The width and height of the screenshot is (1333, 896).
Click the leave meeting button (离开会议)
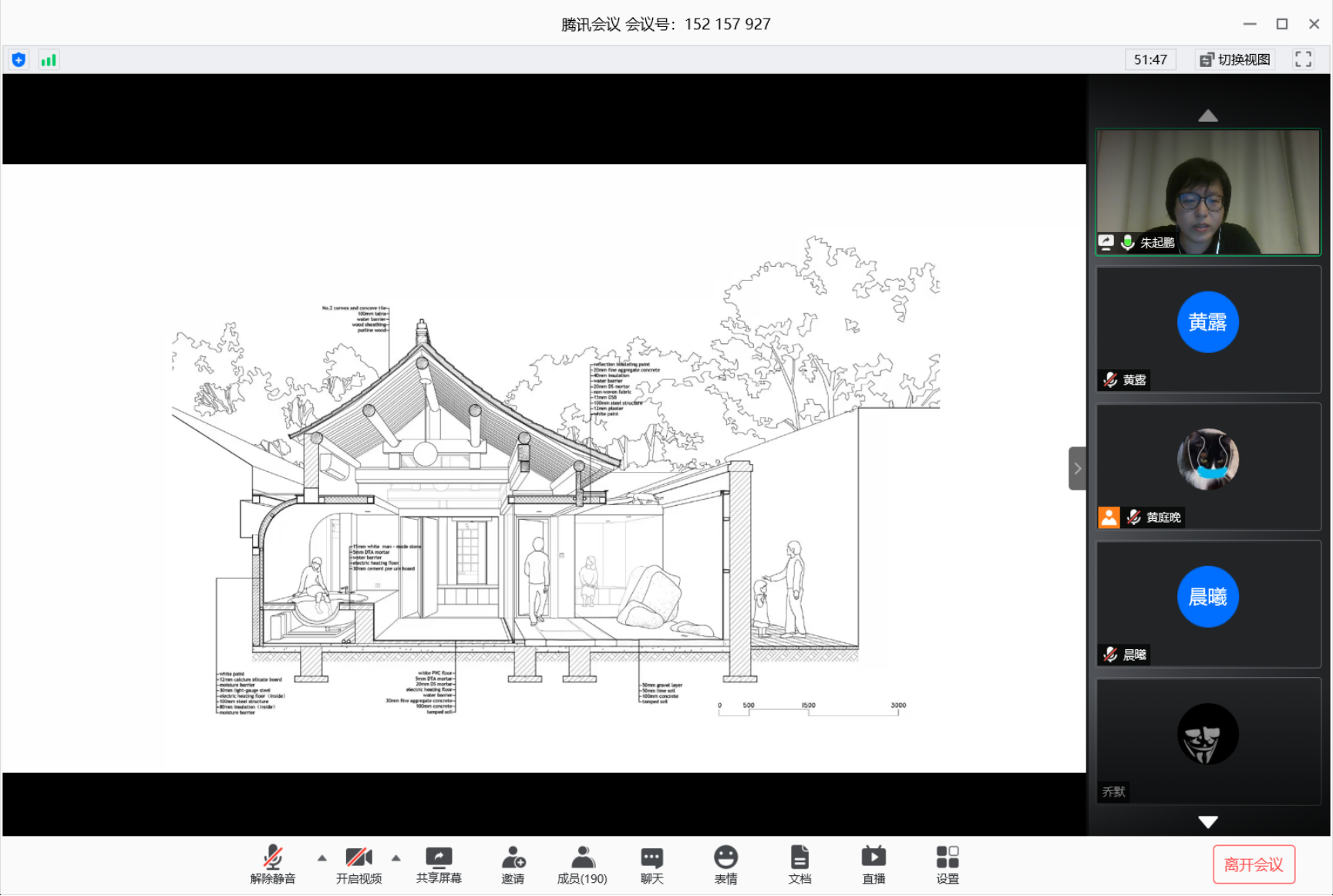1254,864
